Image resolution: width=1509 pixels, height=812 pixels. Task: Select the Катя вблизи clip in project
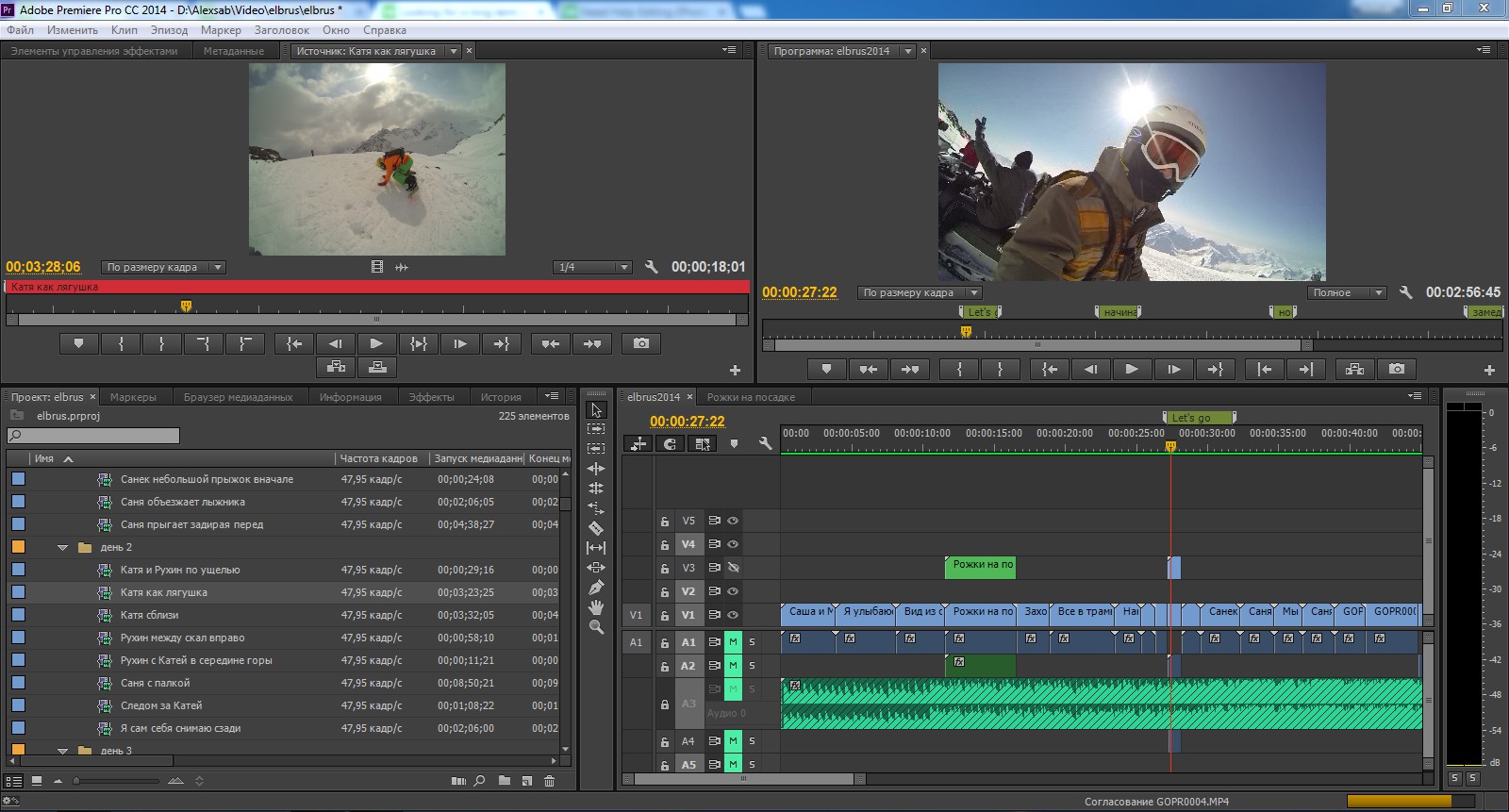coord(149,615)
